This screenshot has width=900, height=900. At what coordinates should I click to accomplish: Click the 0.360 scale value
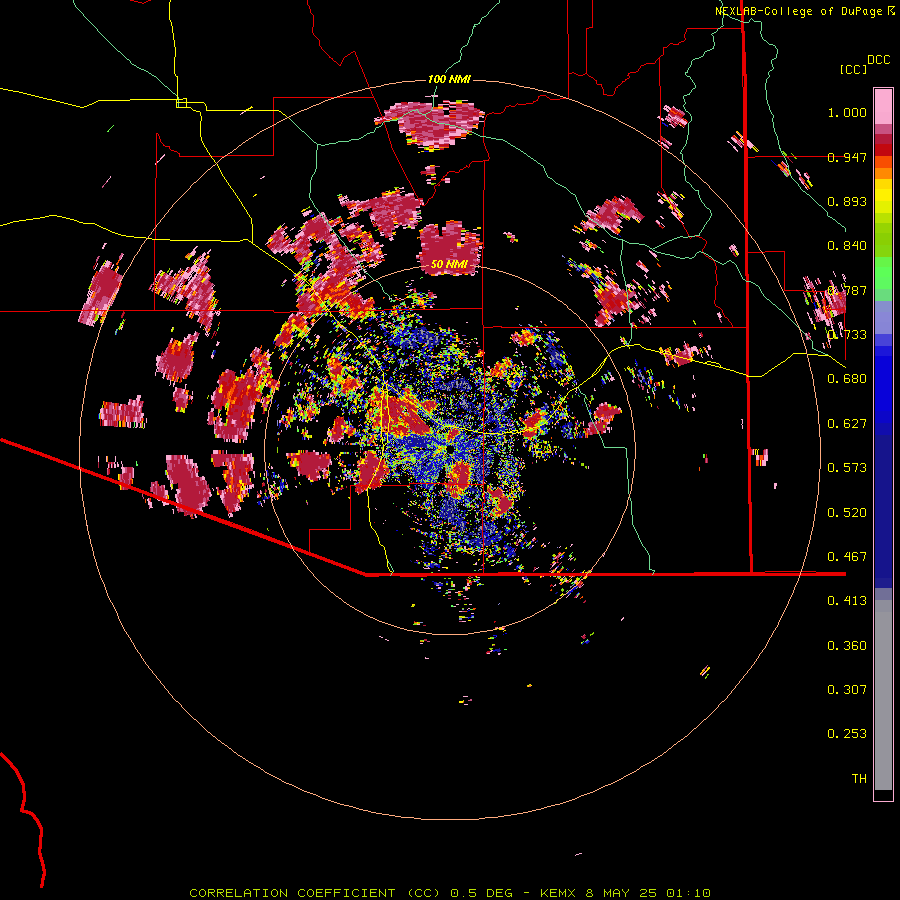847,646
